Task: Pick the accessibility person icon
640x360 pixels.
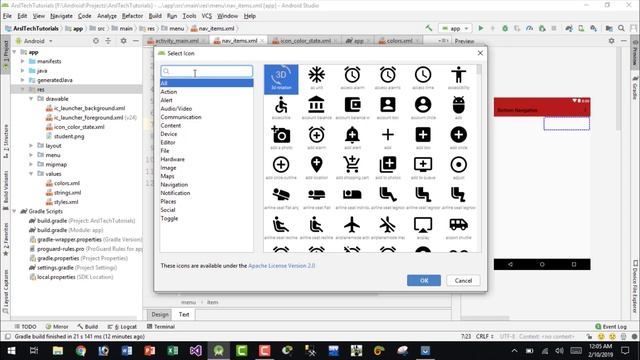Action: point(458,75)
